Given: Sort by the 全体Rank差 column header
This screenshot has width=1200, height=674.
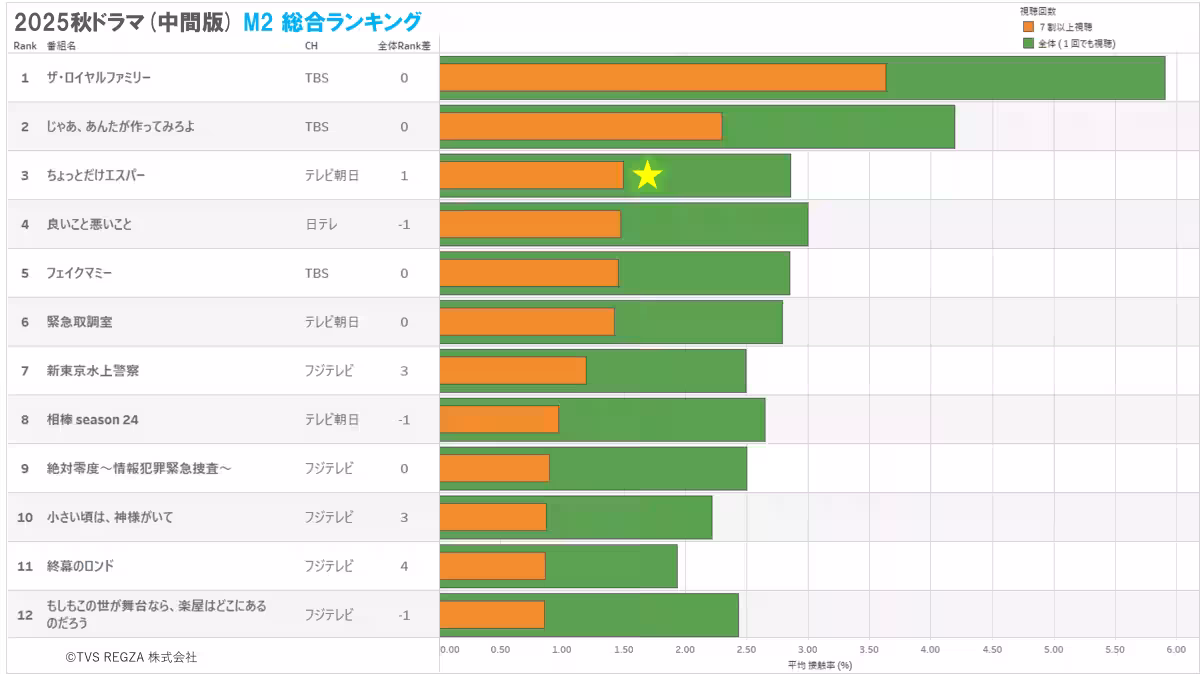Looking at the screenshot, I should click(x=405, y=45).
